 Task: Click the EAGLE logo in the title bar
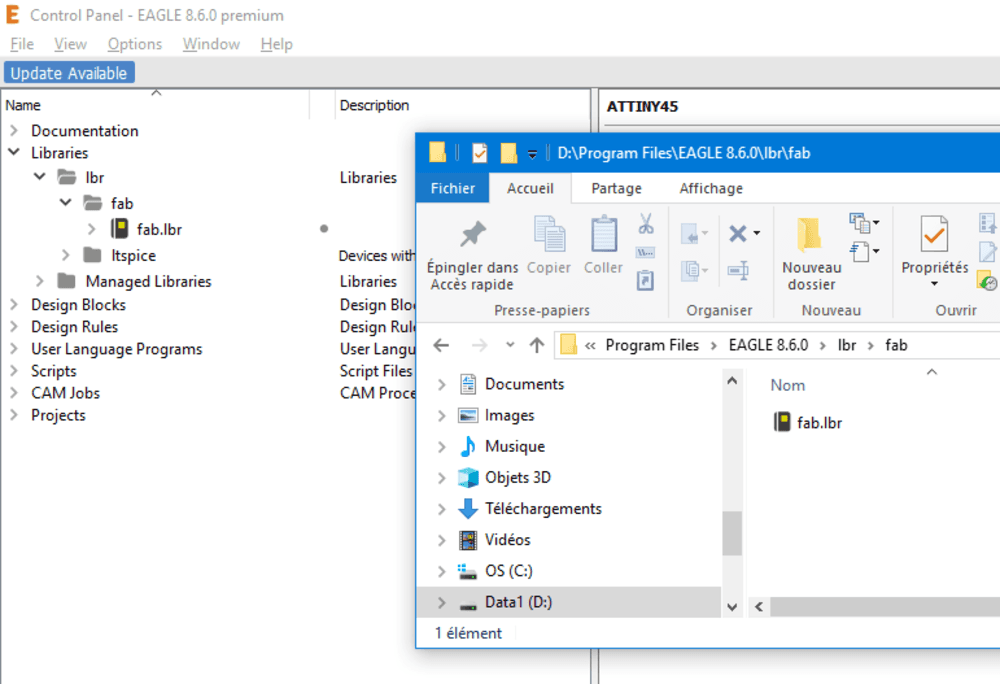click(12, 15)
